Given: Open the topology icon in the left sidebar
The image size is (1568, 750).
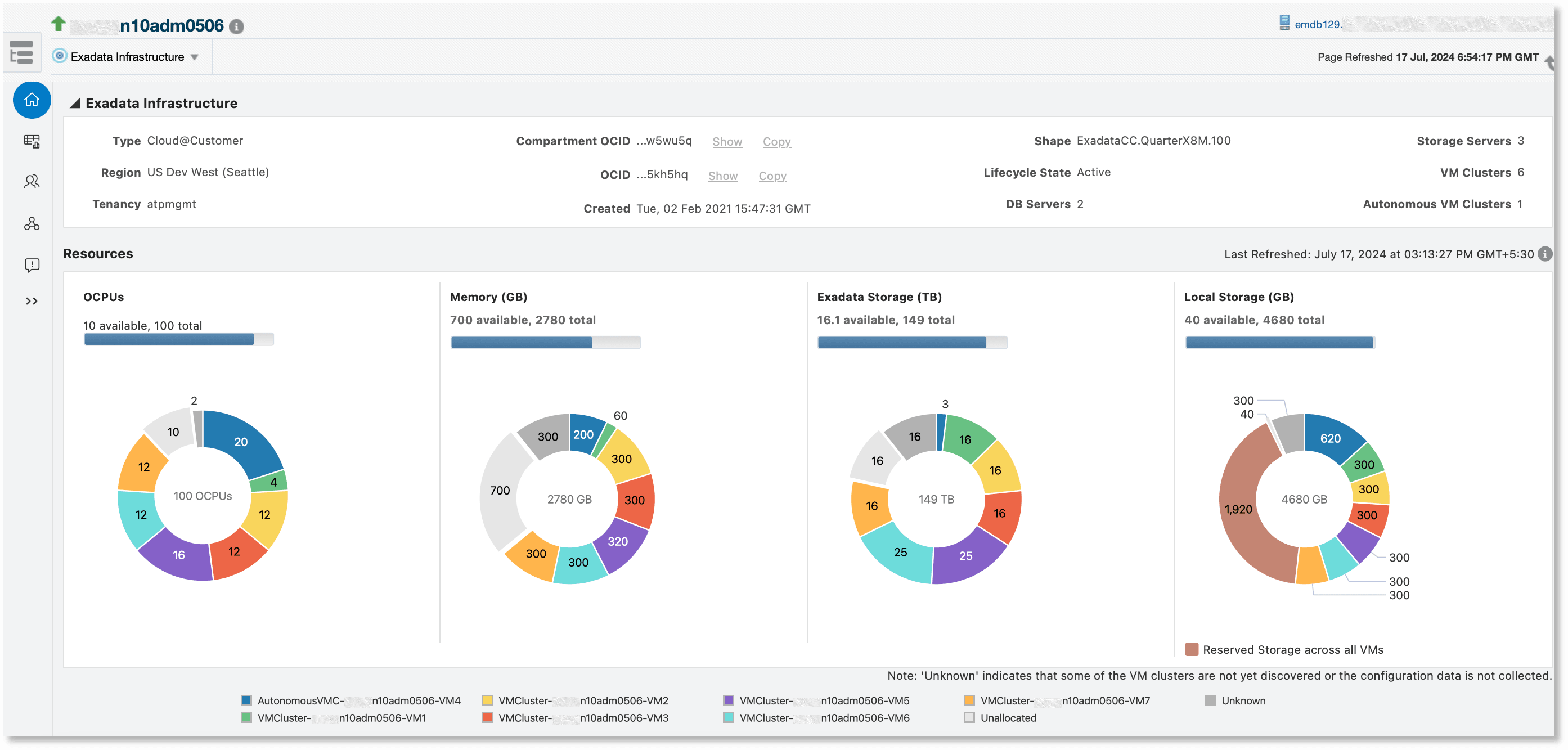Looking at the screenshot, I should tap(31, 223).
